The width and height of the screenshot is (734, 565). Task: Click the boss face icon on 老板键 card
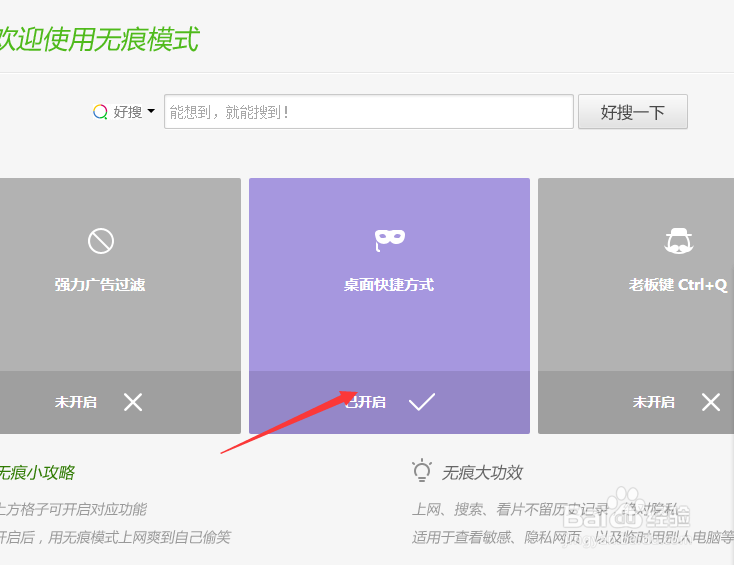coord(679,241)
